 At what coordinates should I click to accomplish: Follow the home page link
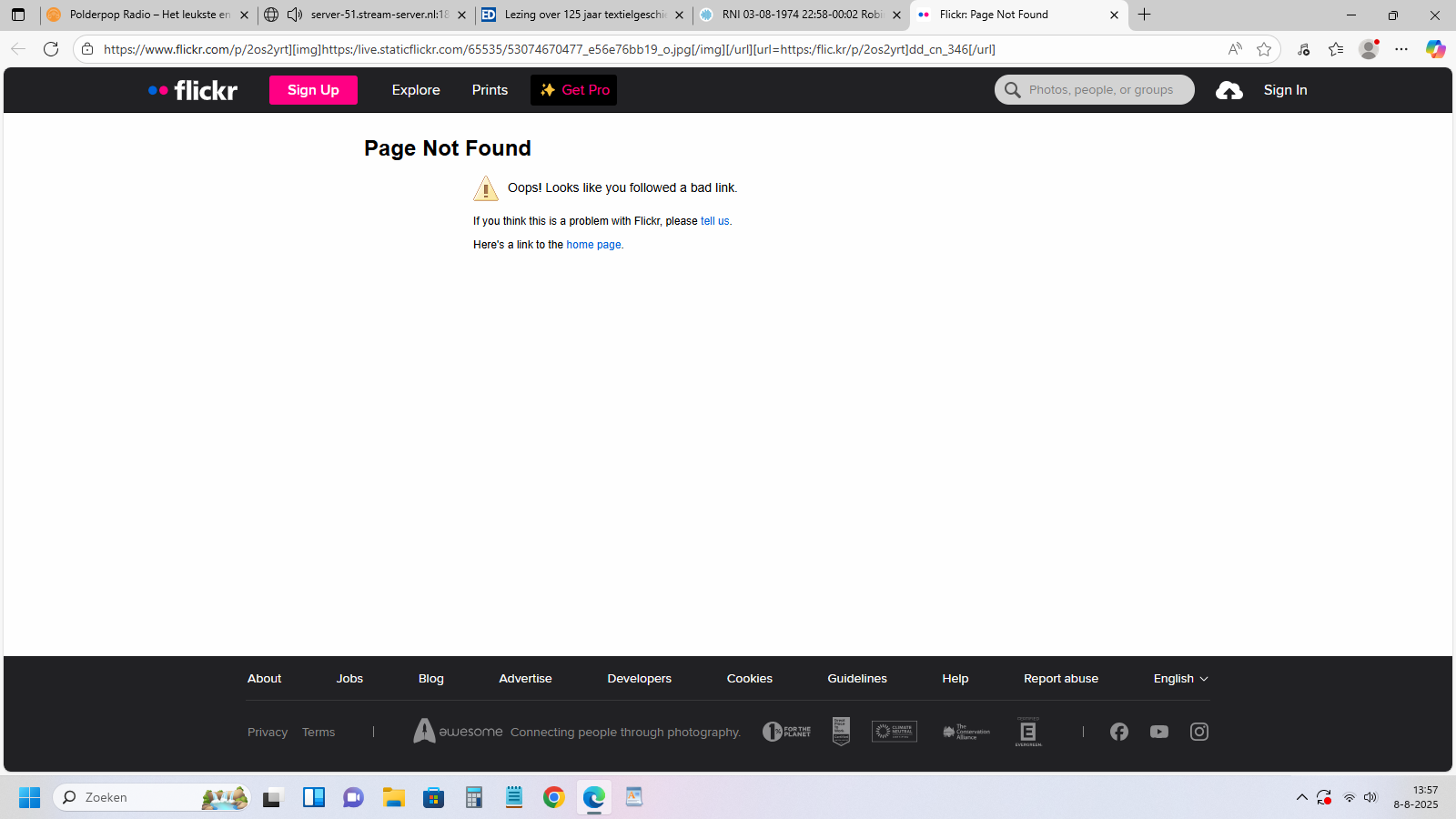click(593, 245)
